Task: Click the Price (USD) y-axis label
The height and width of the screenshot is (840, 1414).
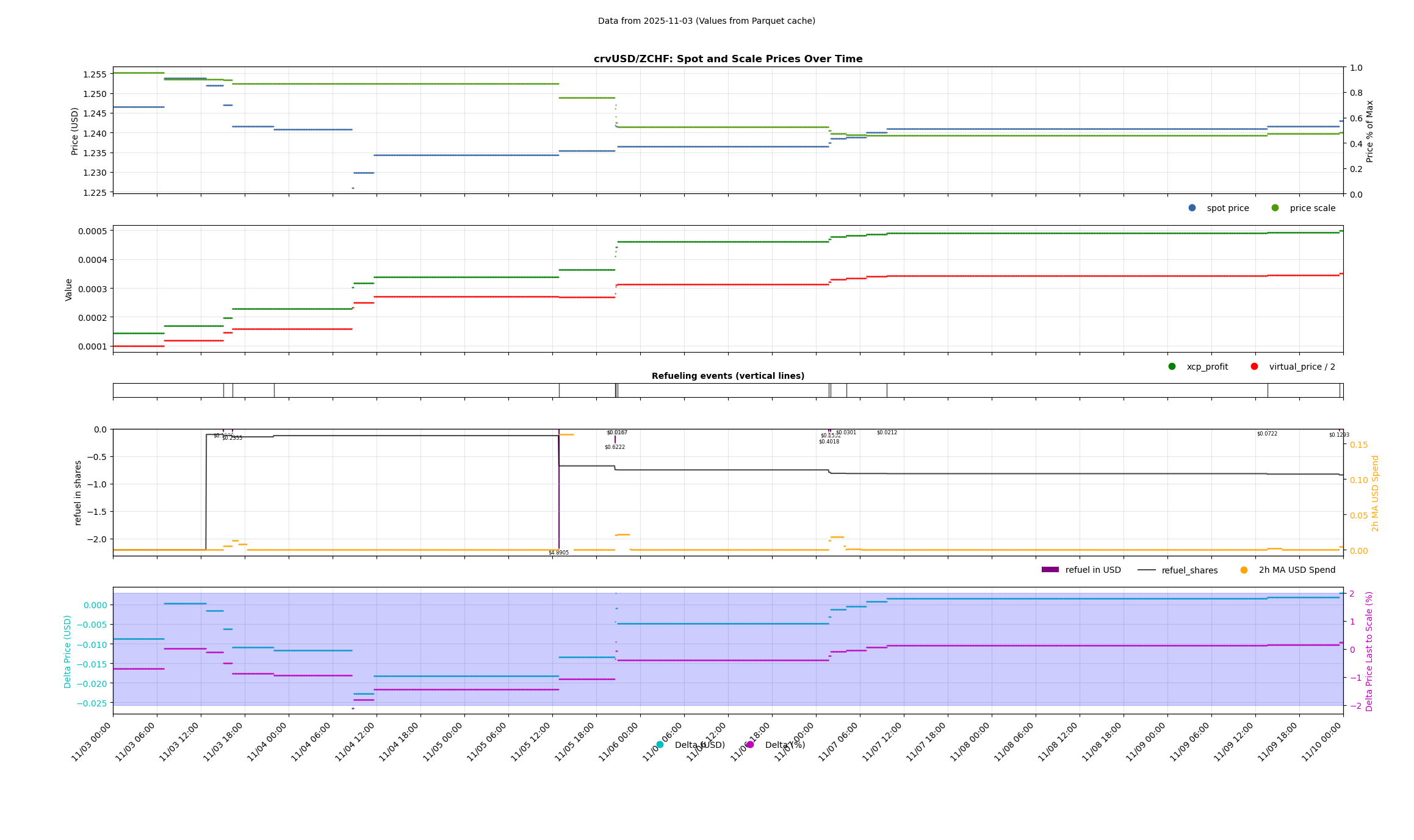Action: [75, 131]
